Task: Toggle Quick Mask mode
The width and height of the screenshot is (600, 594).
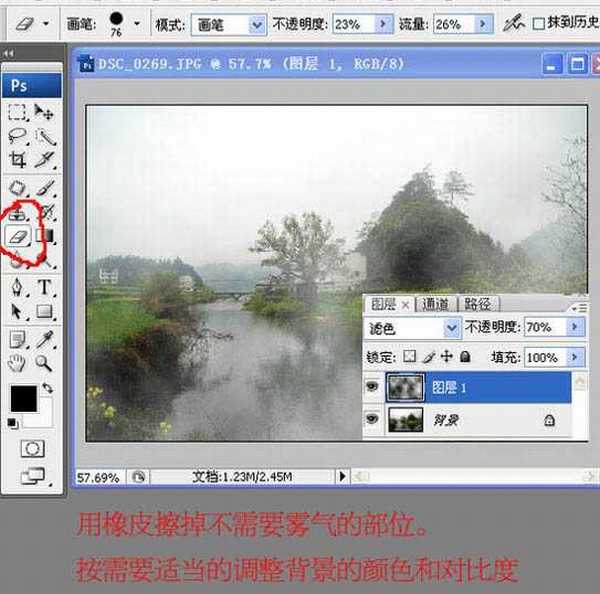Action: point(32,449)
